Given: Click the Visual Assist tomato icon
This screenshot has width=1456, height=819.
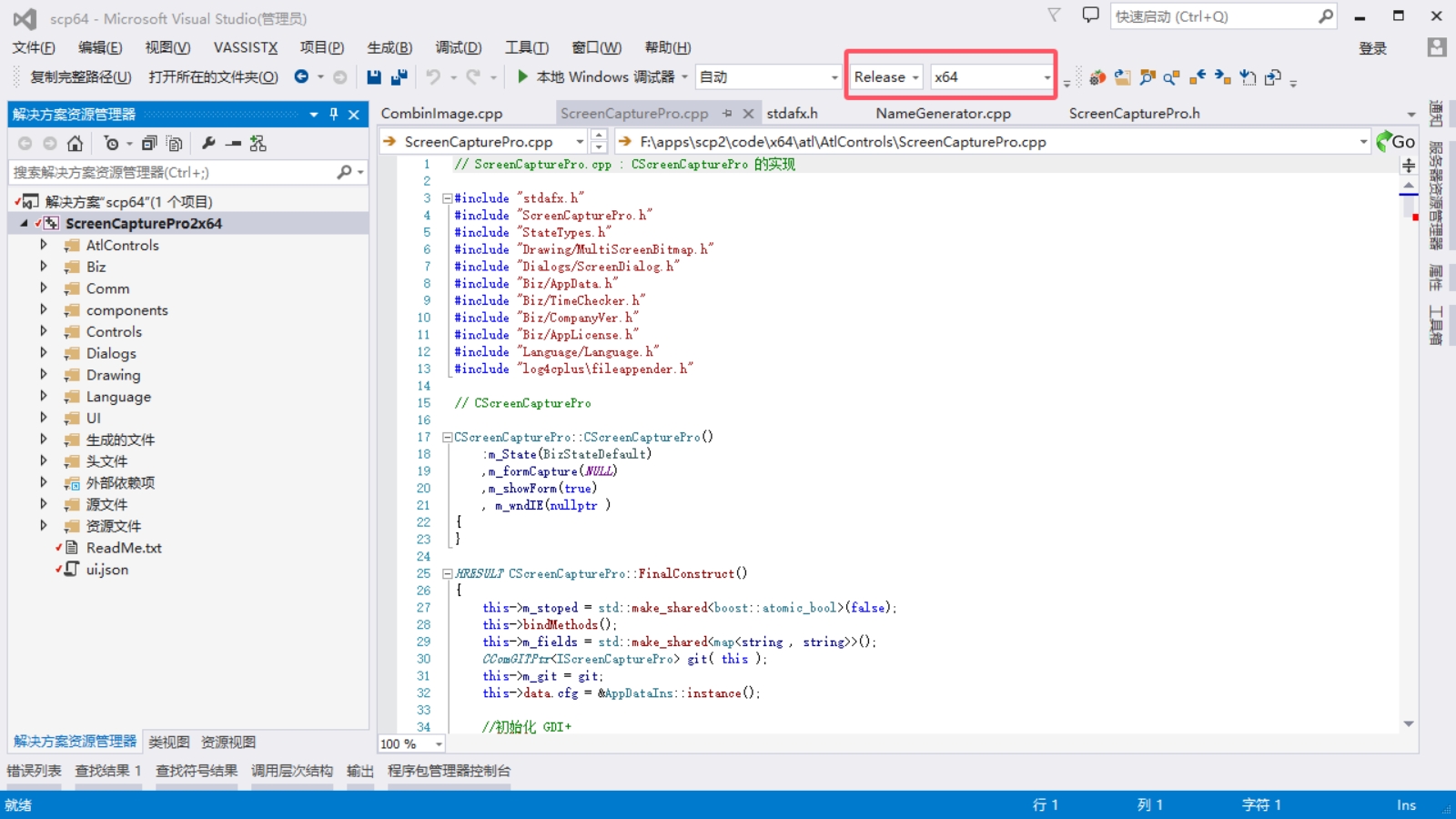Looking at the screenshot, I should click(x=1097, y=77).
